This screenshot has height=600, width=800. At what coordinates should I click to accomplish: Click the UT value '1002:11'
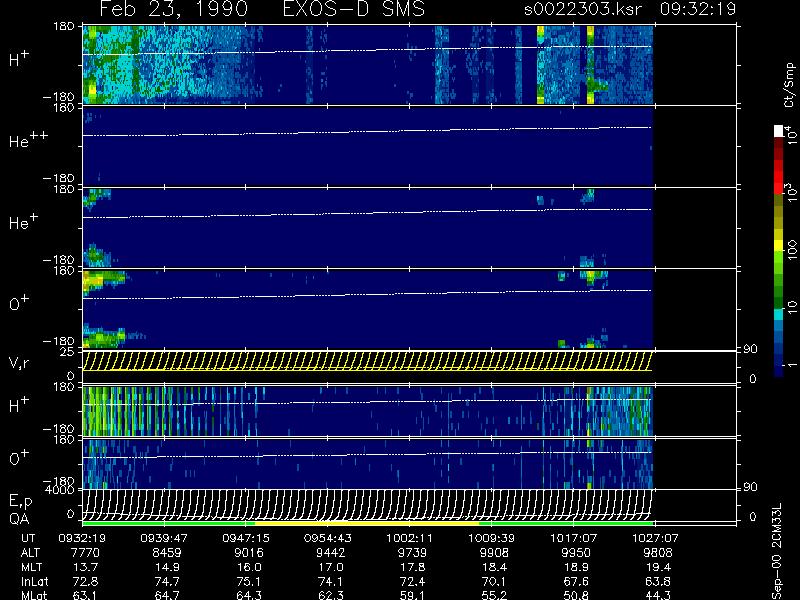(409, 538)
